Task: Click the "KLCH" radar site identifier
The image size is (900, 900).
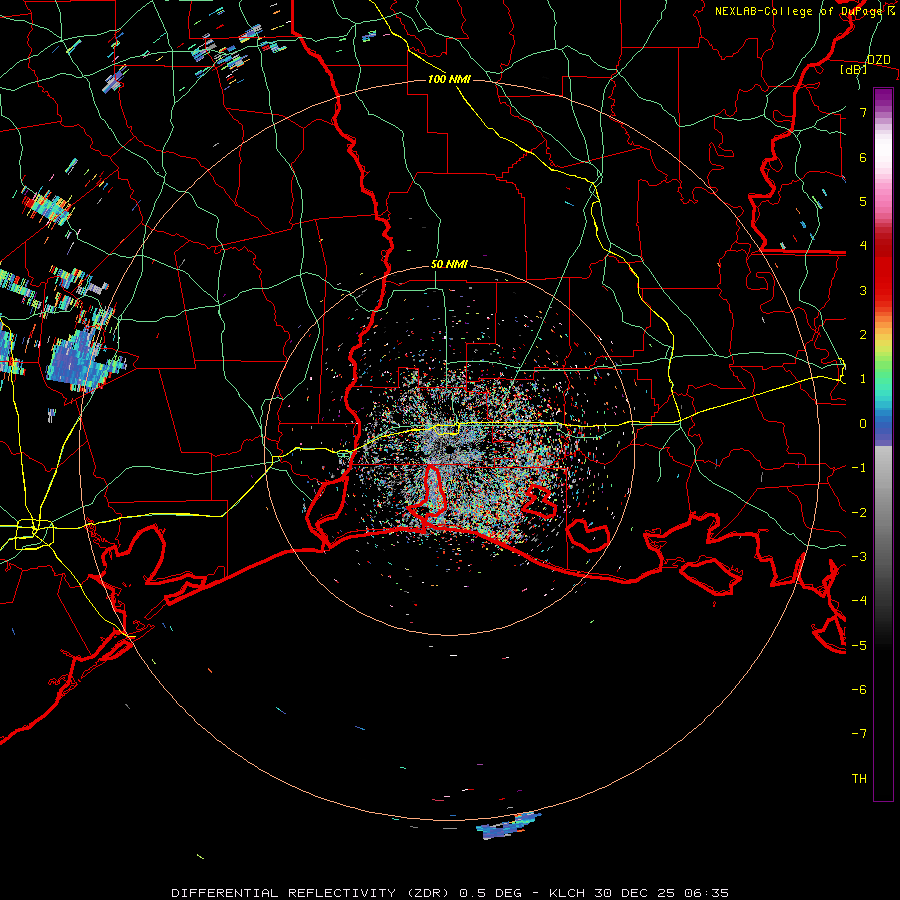Action: click(x=567, y=893)
